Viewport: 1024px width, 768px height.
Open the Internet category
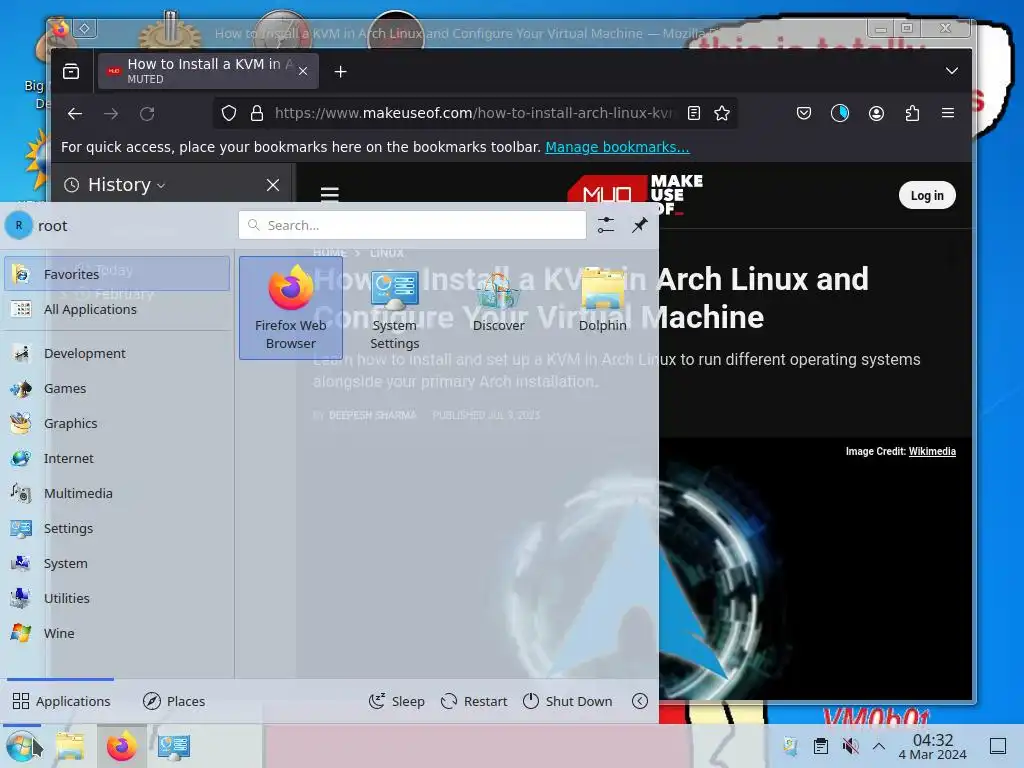tap(117, 458)
